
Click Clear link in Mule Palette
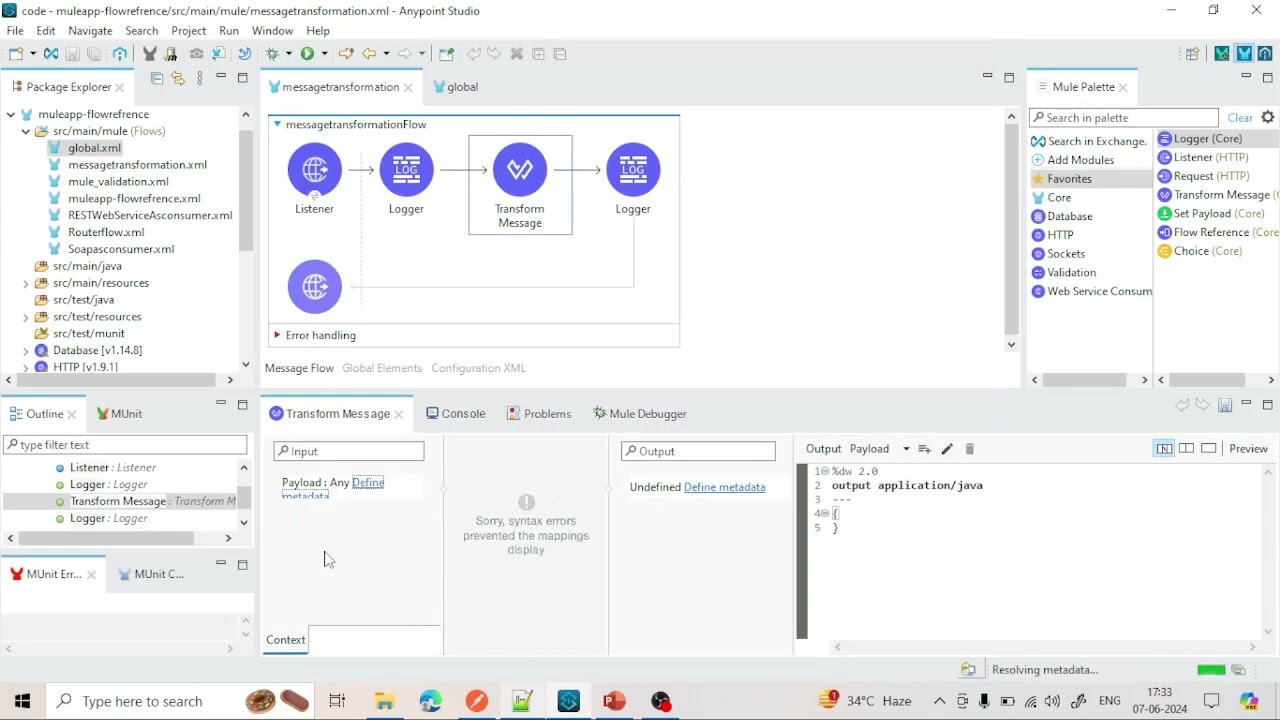coord(1240,118)
